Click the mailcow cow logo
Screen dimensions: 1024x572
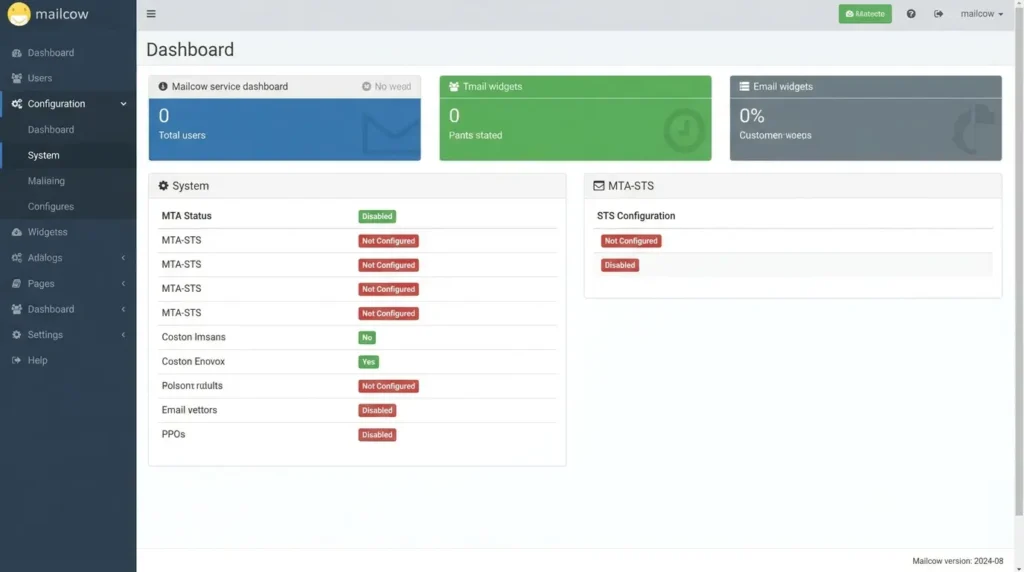pos(19,14)
